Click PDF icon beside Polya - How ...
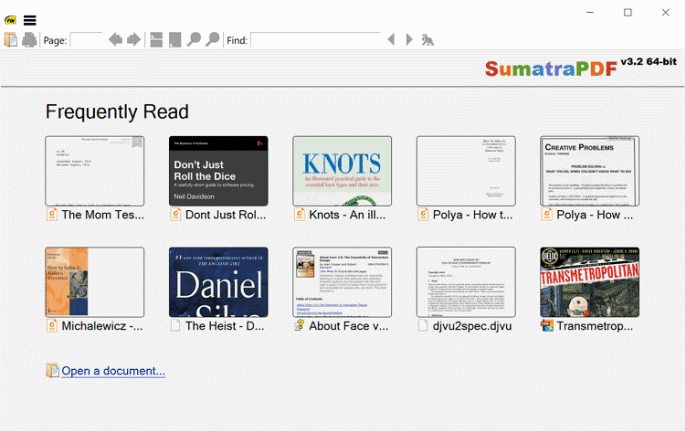685x431 pixels. tap(547, 214)
